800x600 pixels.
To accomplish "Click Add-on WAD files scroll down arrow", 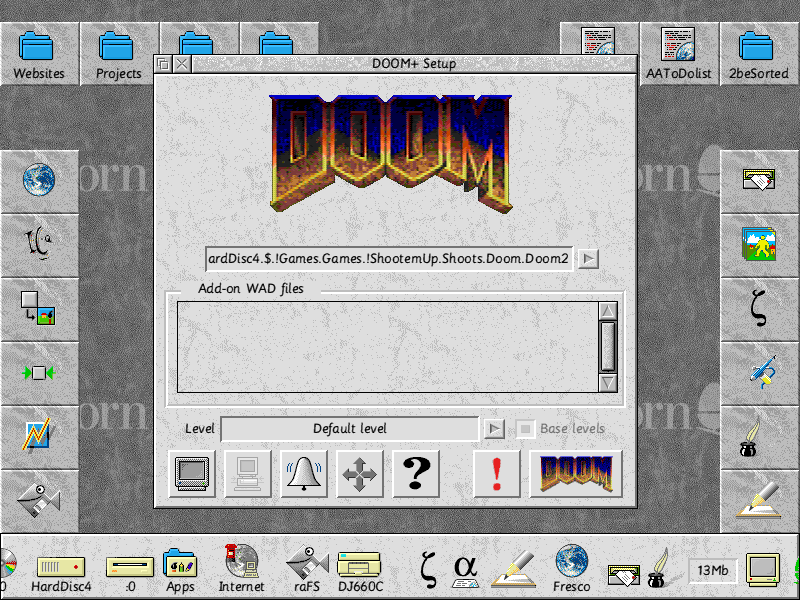I will tap(608, 383).
